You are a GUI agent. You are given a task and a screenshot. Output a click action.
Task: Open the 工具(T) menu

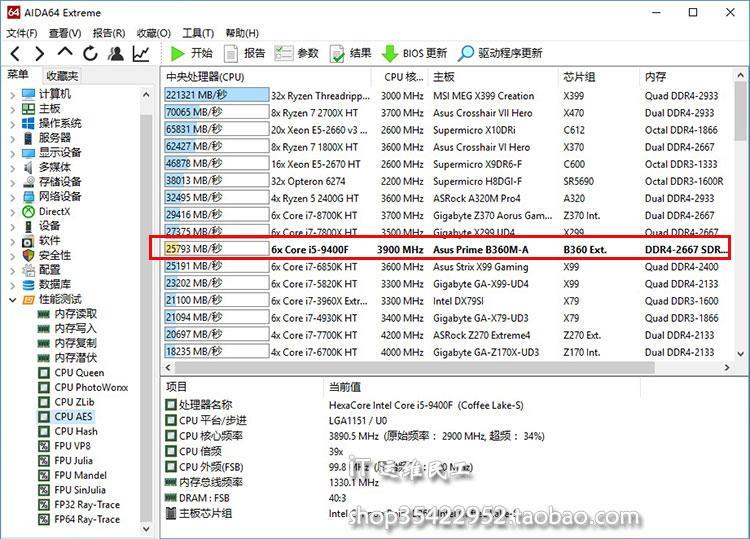198,32
